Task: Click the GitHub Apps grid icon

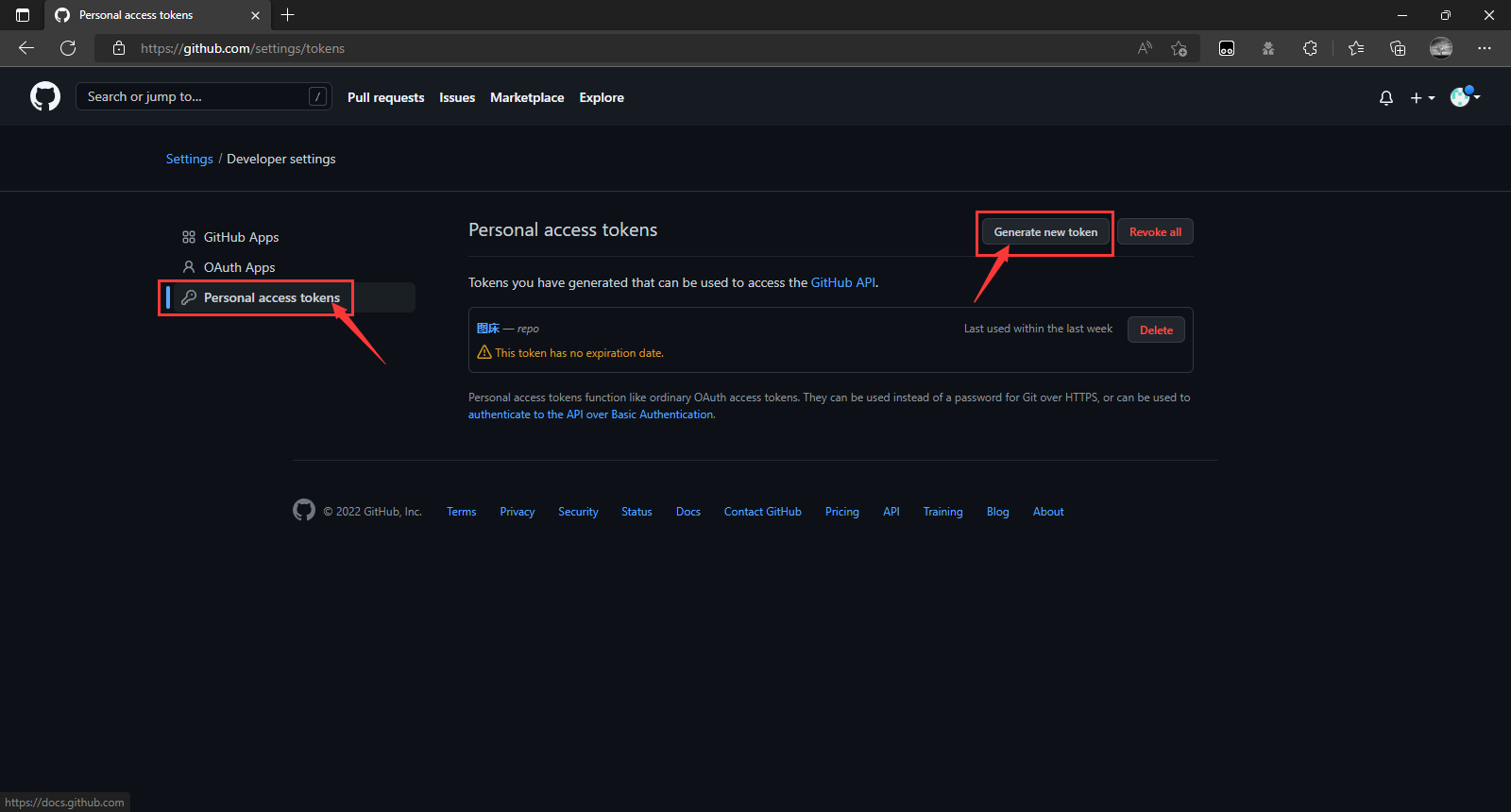Action: tap(189, 237)
